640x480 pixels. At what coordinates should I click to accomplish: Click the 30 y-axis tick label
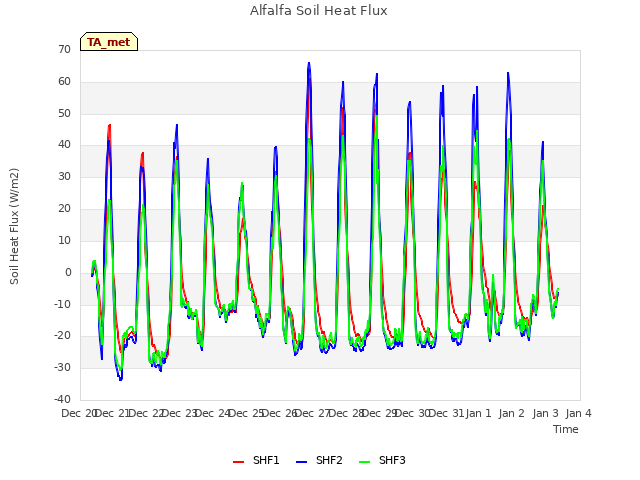coord(64,176)
